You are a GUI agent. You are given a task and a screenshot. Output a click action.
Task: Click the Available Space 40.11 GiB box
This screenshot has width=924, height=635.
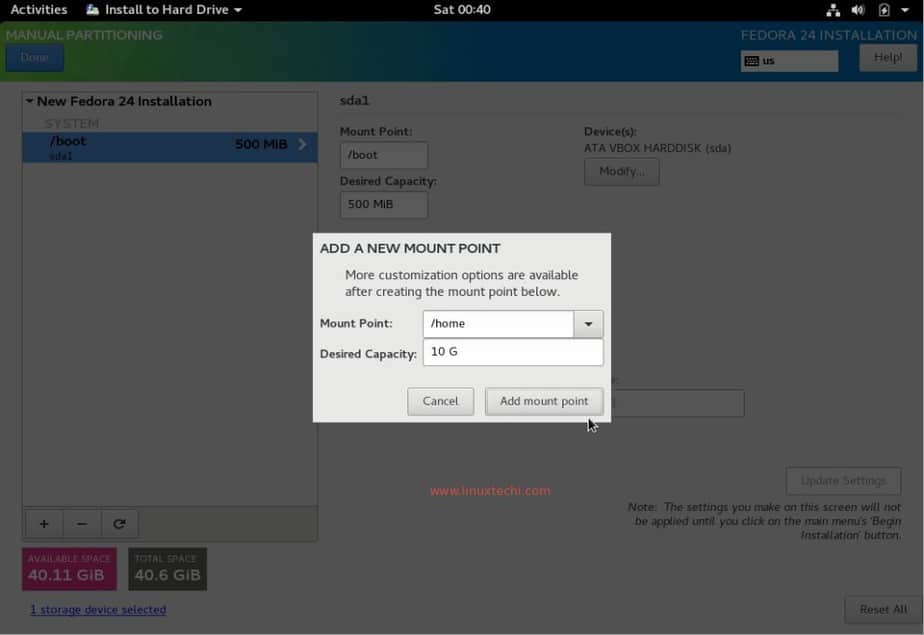coord(70,569)
